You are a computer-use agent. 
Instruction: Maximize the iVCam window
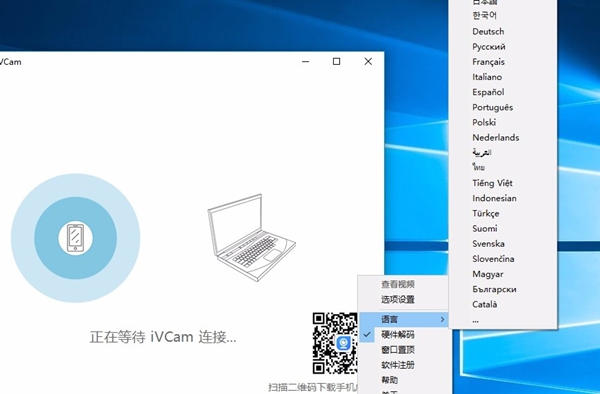336,62
